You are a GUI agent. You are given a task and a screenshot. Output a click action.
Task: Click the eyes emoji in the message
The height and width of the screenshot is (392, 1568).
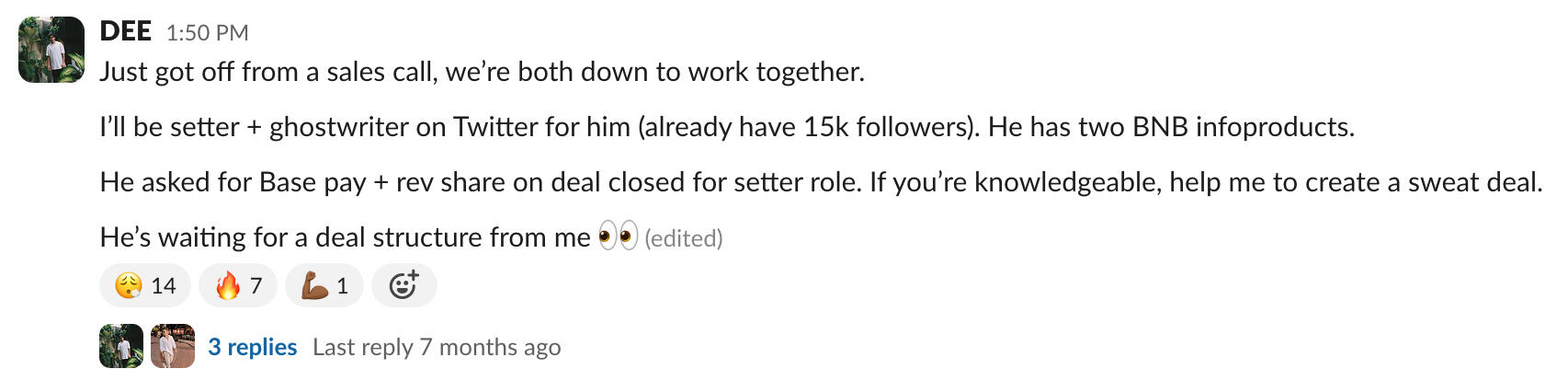point(618,237)
